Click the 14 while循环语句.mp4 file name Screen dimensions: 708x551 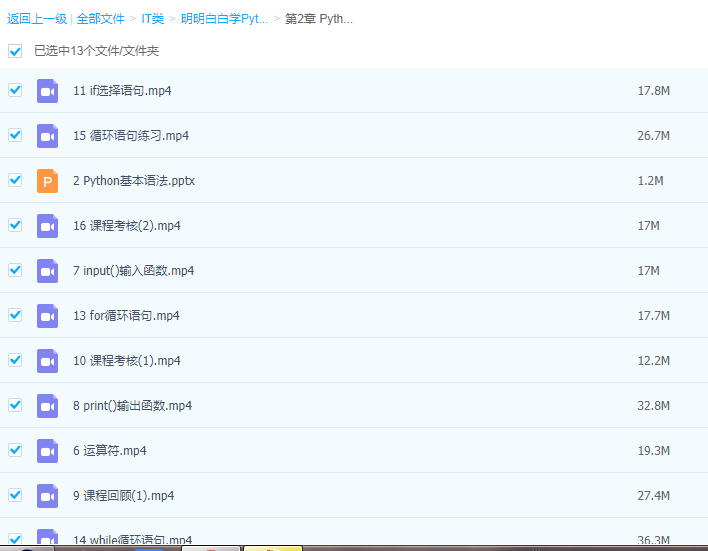(132, 540)
